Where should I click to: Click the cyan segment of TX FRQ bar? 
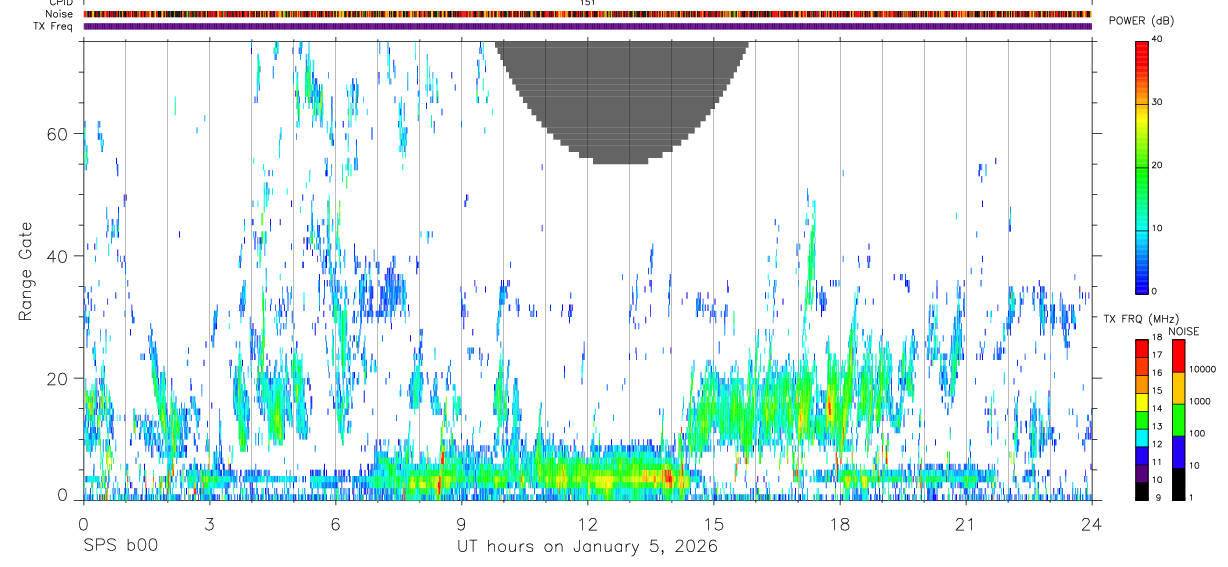[x=1142, y=438]
